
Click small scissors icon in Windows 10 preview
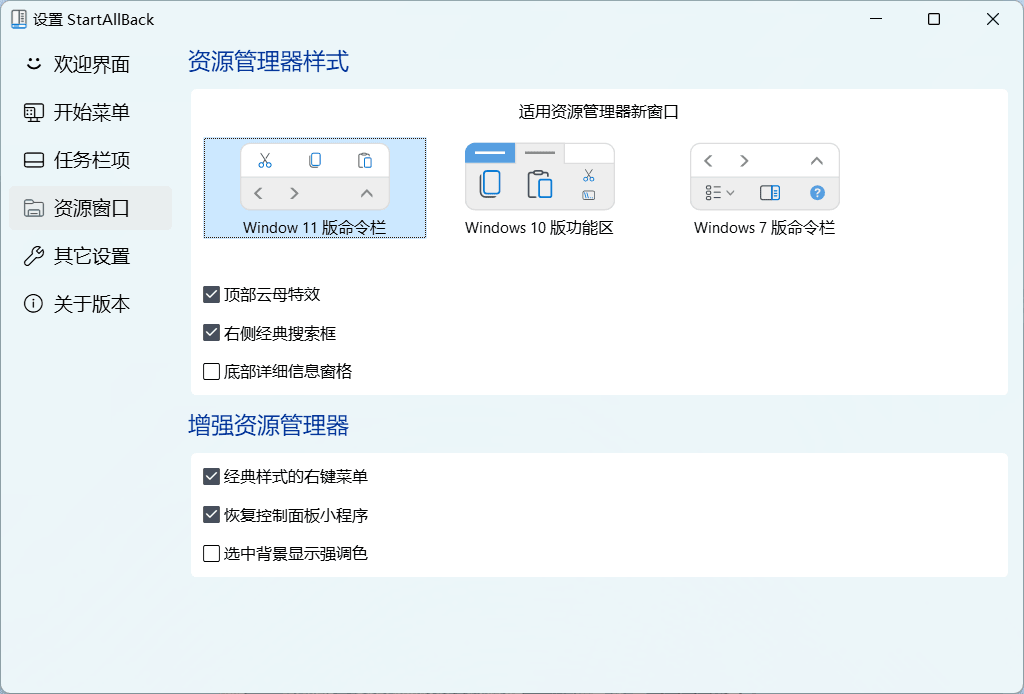tap(589, 175)
